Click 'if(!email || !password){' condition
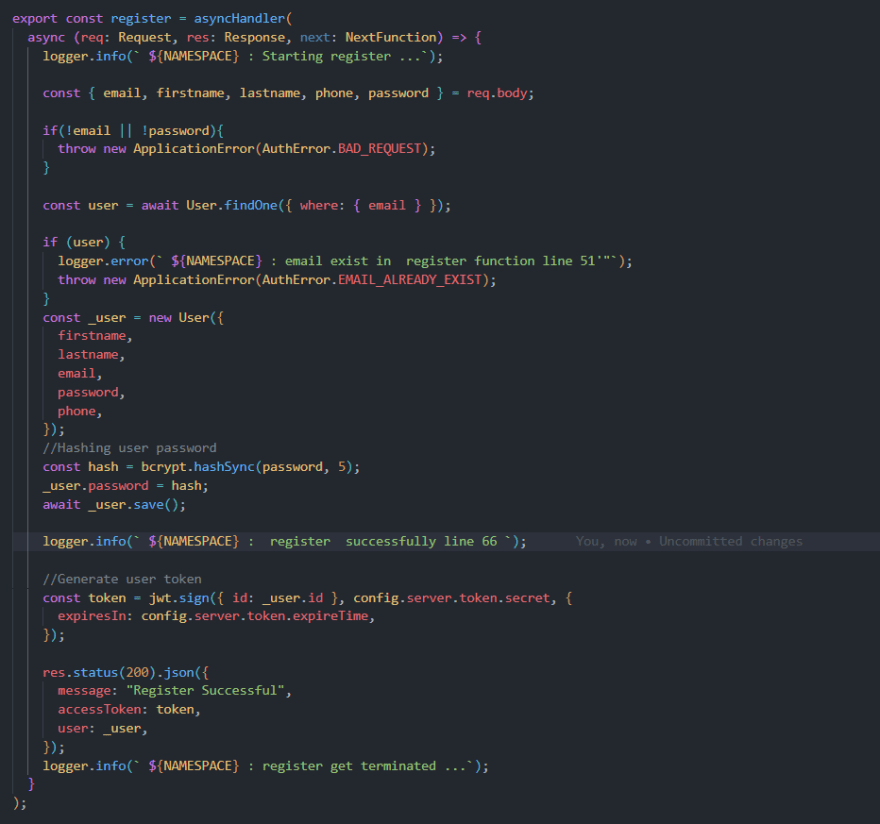Screen dimensions: 880x824 [133, 131]
